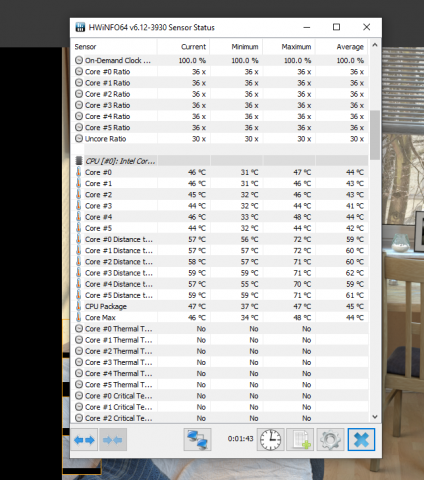Viewport: 424px width, 480px height.
Task: Reset the elapsed time clock icon
Action: 270,440
